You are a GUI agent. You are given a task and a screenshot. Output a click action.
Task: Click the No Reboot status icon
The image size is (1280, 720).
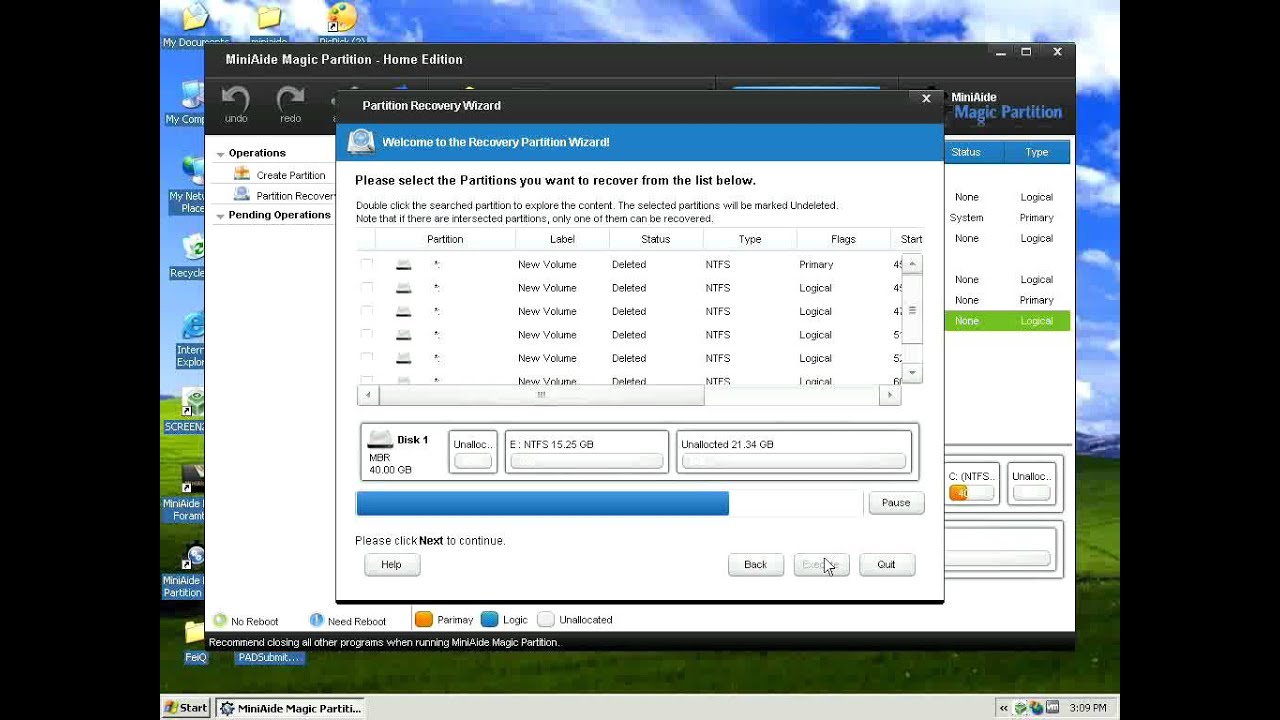point(220,620)
